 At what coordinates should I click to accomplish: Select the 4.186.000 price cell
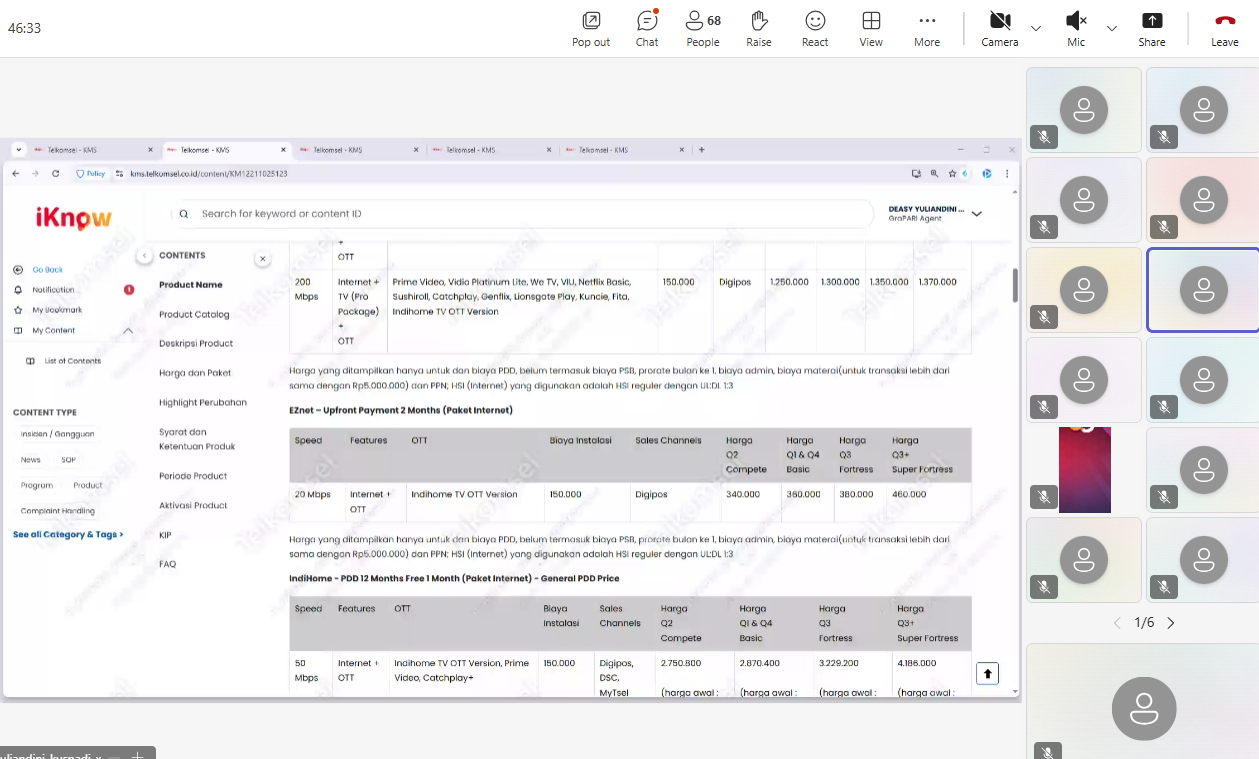pos(917,663)
